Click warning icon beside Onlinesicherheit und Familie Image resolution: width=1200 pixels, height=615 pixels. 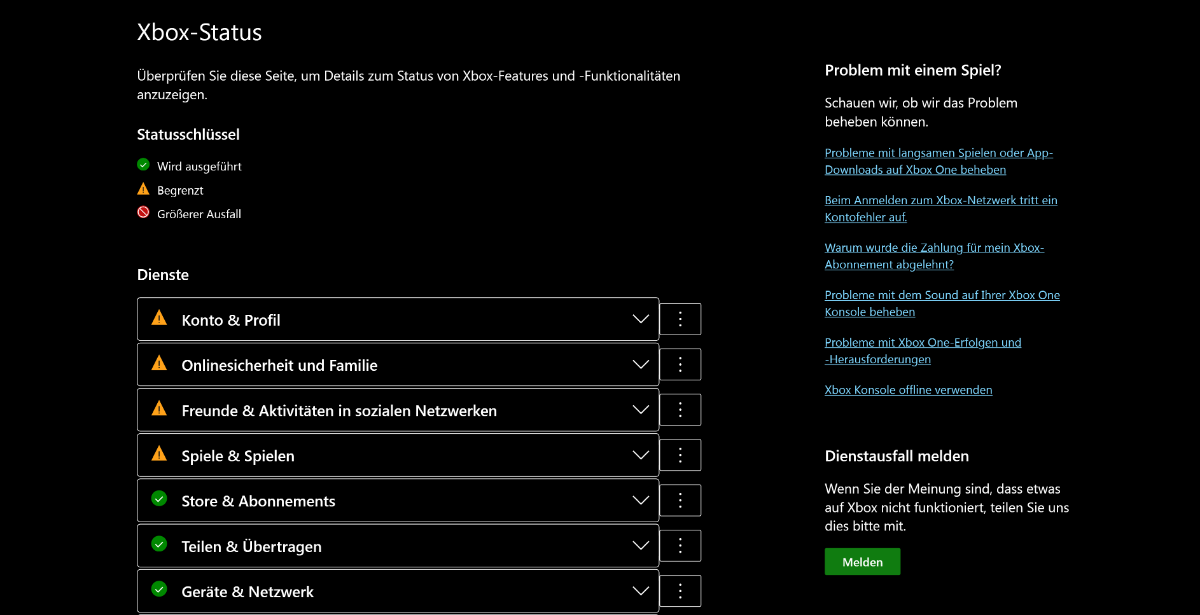tap(159, 363)
